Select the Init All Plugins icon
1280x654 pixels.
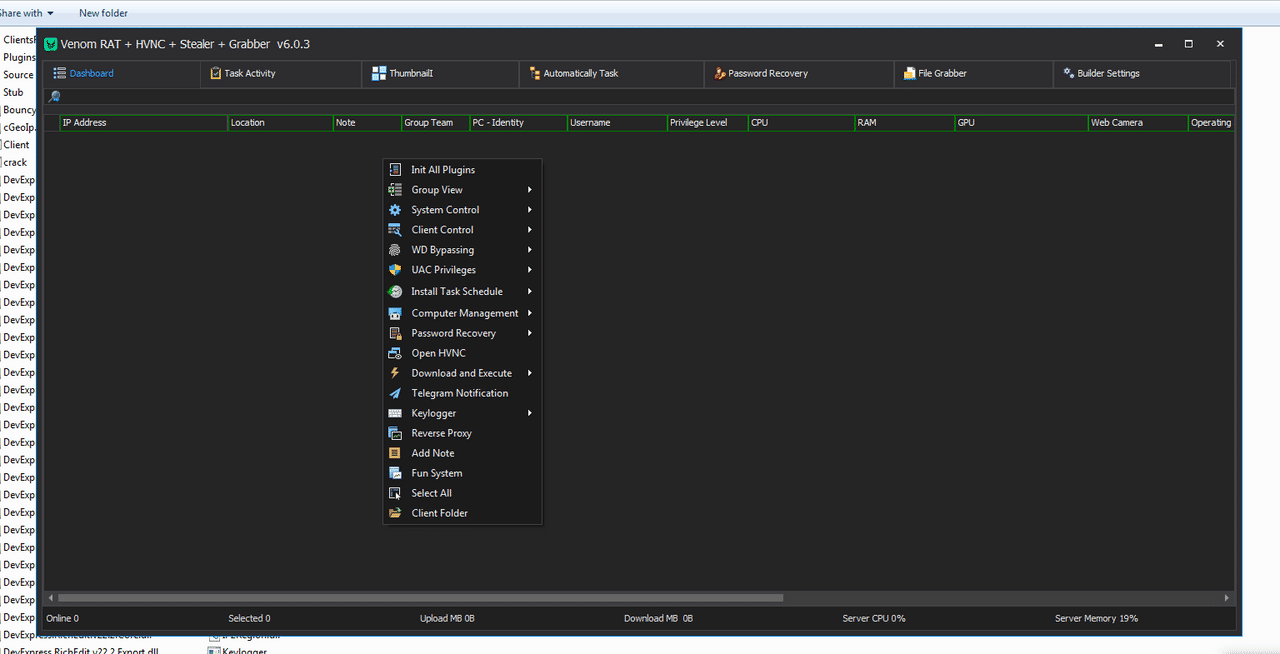(x=396, y=169)
